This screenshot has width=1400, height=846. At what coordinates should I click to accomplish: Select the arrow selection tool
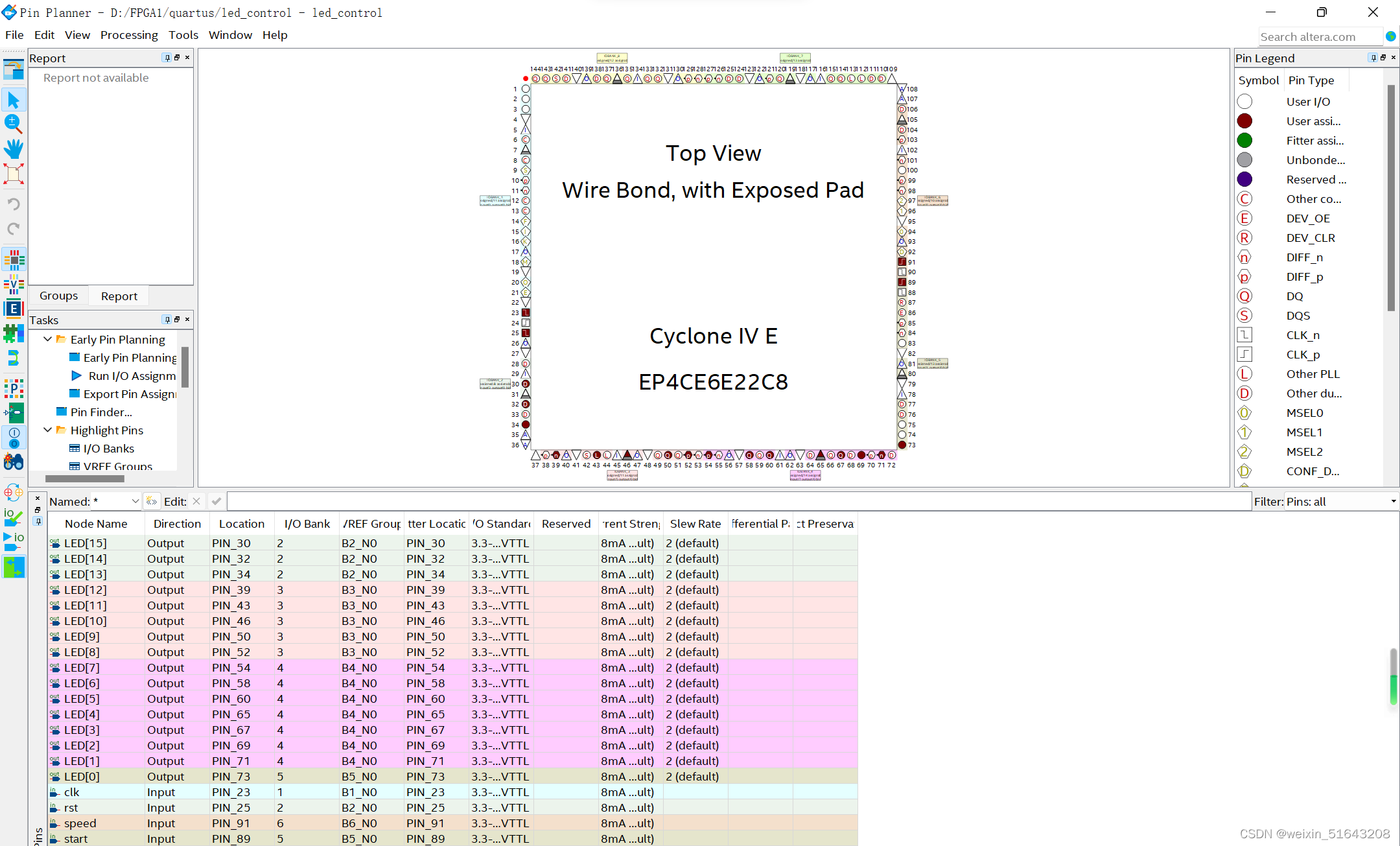point(14,99)
